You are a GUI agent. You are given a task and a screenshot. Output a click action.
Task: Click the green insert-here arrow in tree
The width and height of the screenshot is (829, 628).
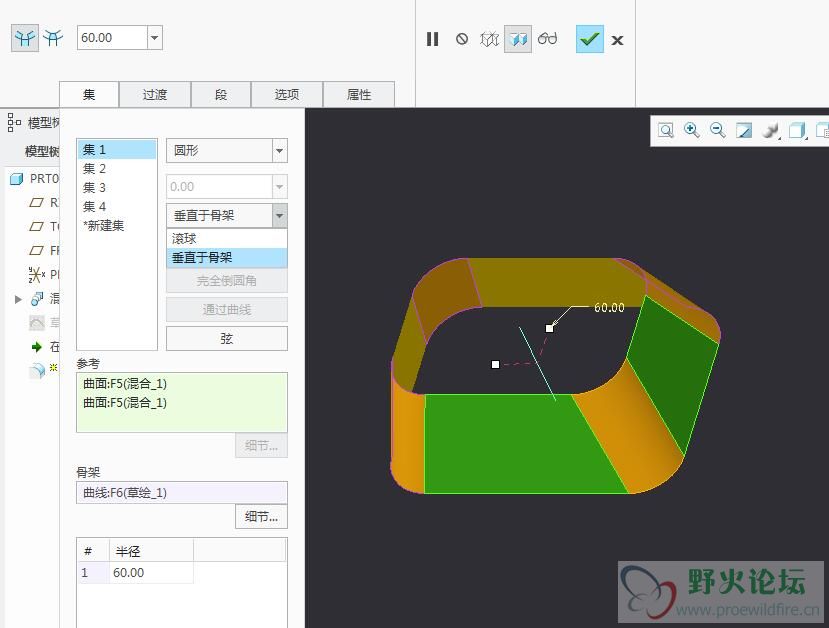point(36,347)
